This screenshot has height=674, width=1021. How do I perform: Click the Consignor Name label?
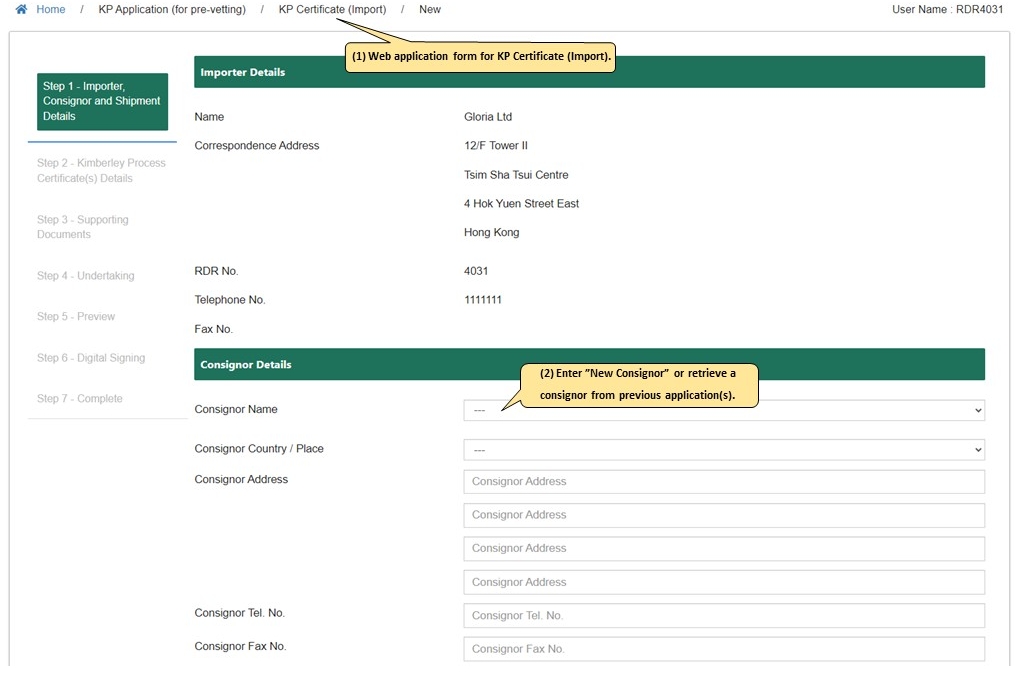click(x=236, y=409)
